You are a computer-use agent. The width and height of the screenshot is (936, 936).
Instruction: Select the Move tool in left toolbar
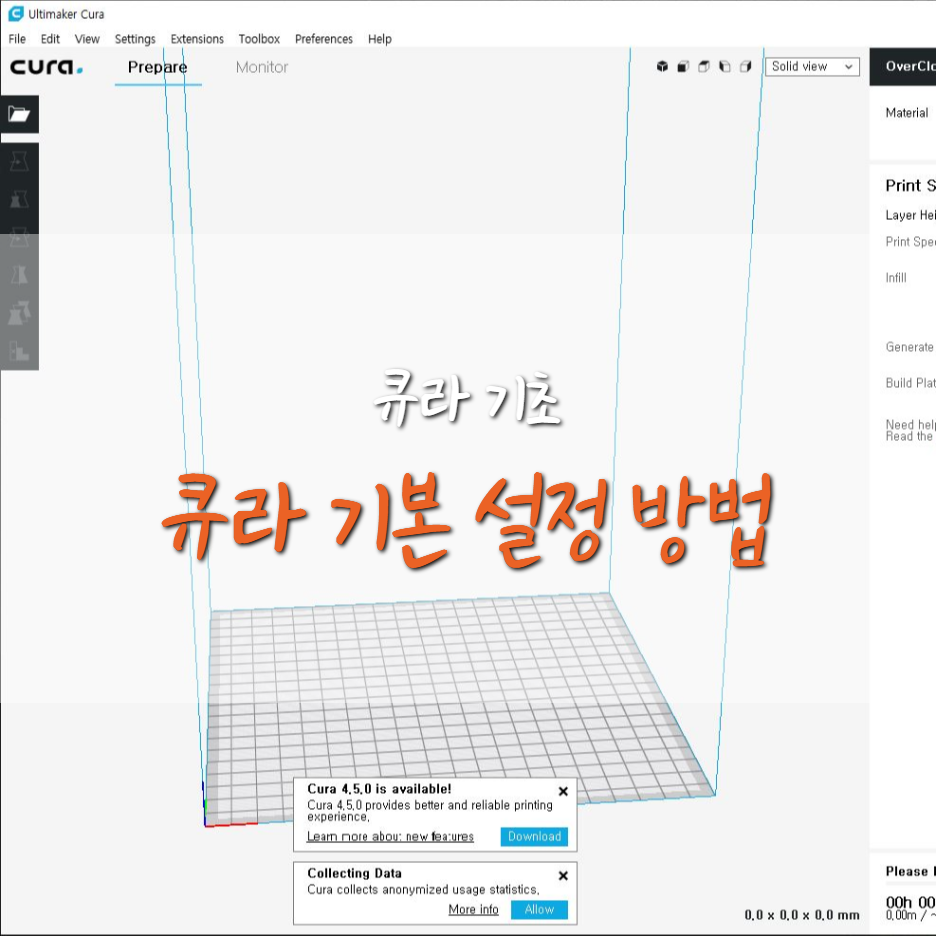click(x=19, y=162)
